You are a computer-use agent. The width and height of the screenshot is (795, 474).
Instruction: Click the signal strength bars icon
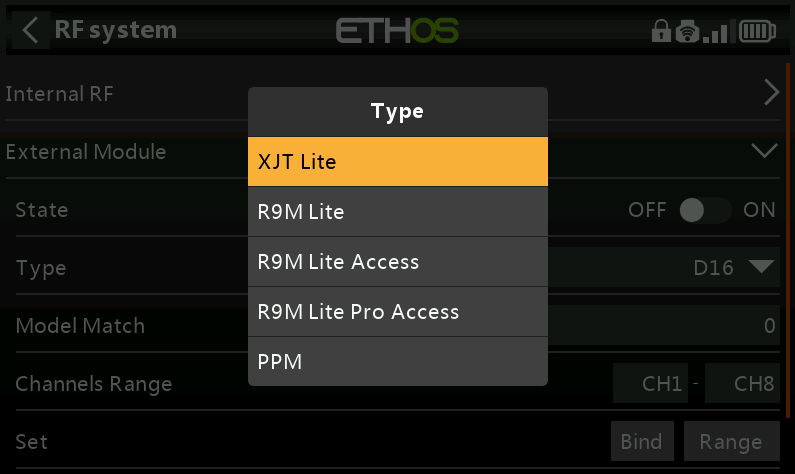pyautogui.click(x=715, y=32)
